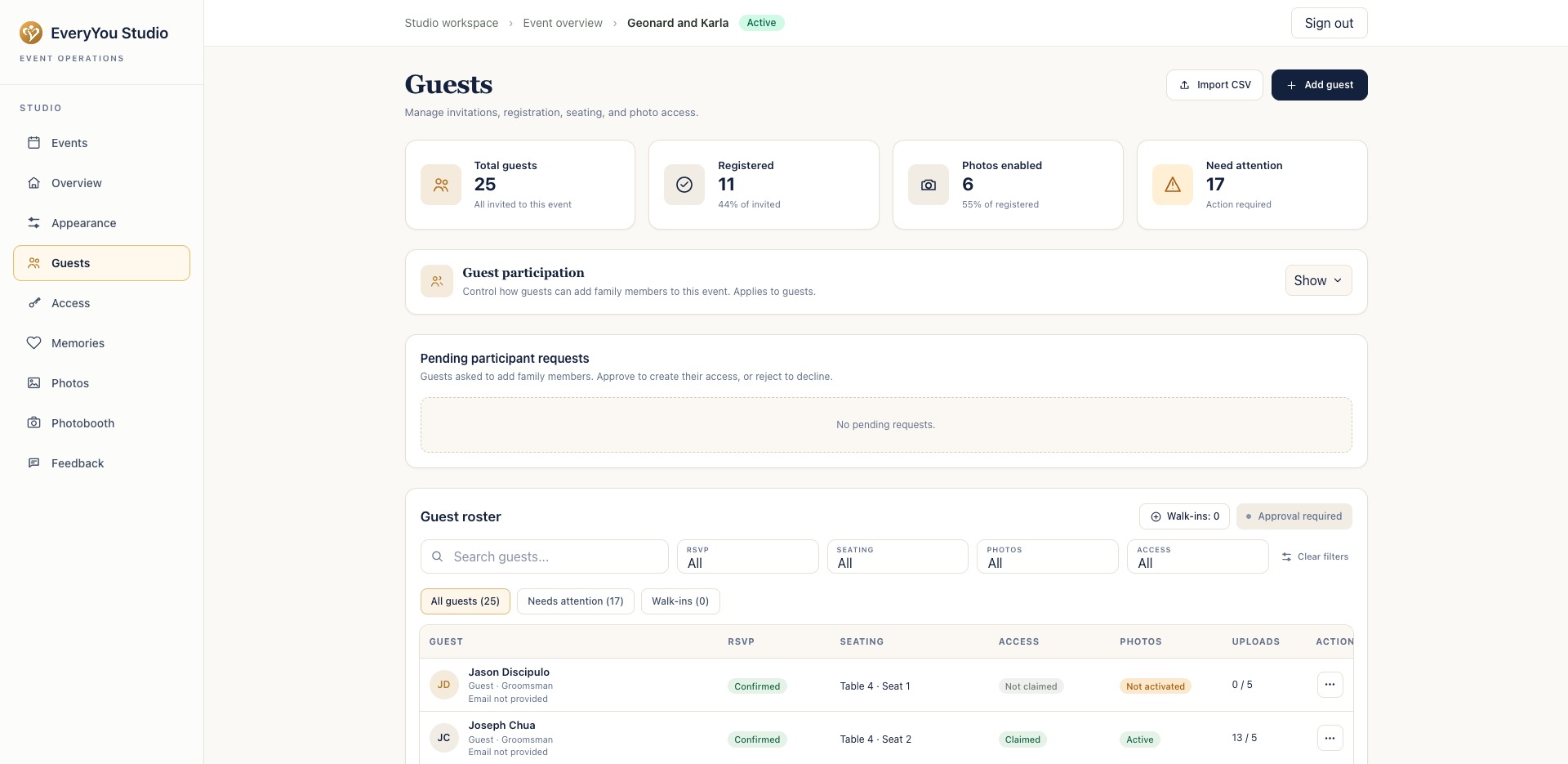Open the Access filter dropdown
This screenshot has height=764, width=1568.
click(x=1198, y=556)
